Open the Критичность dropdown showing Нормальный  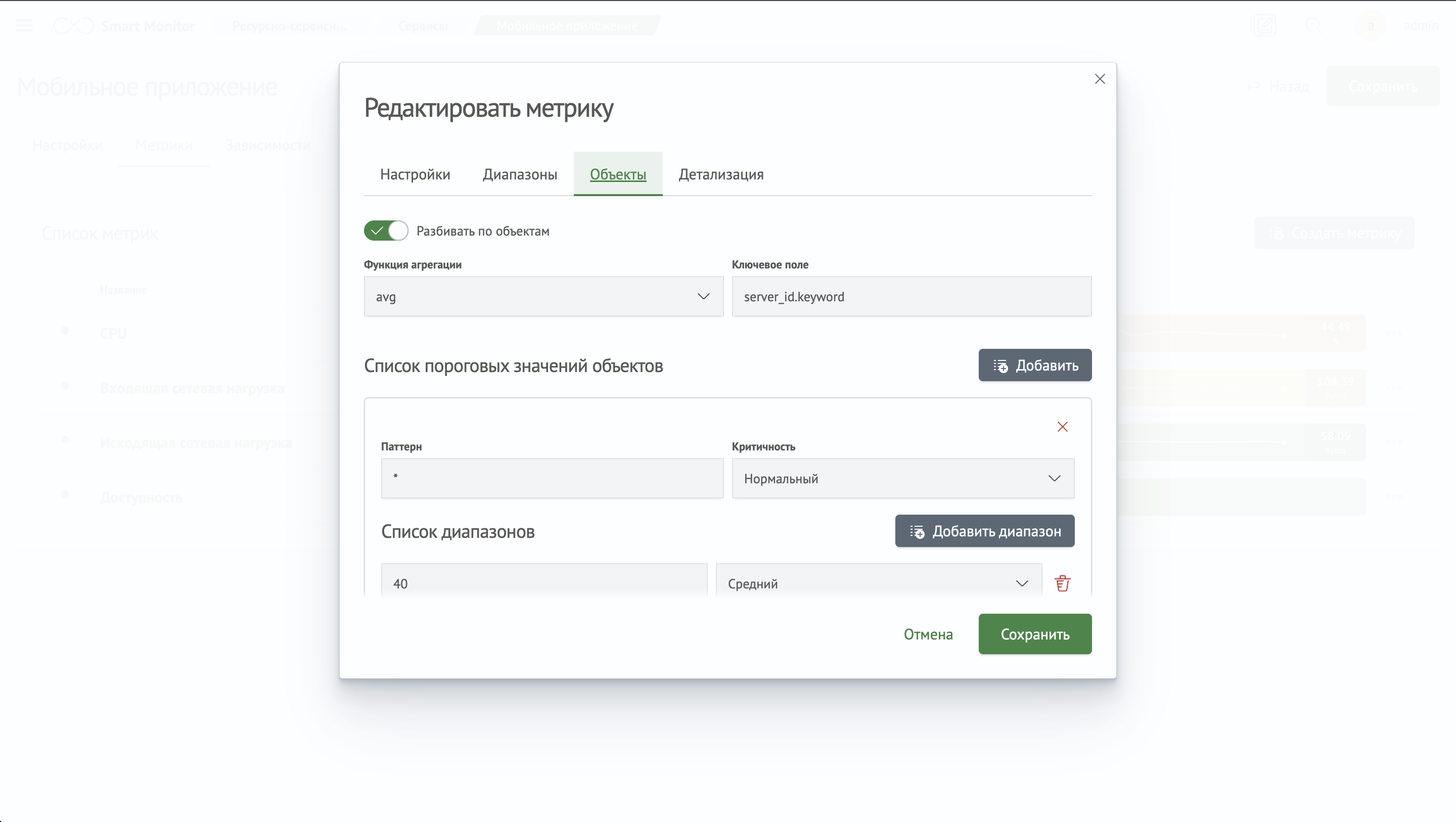902,478
